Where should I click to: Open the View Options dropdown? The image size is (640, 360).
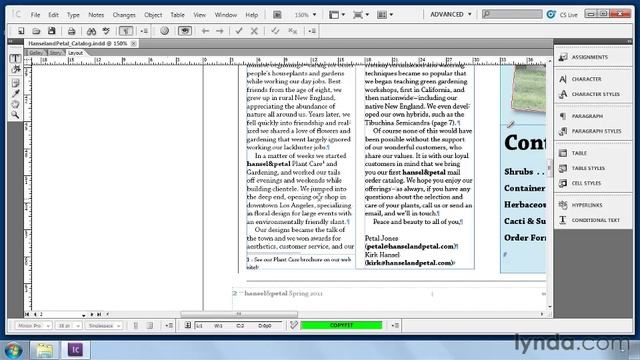tap(337, 15)
